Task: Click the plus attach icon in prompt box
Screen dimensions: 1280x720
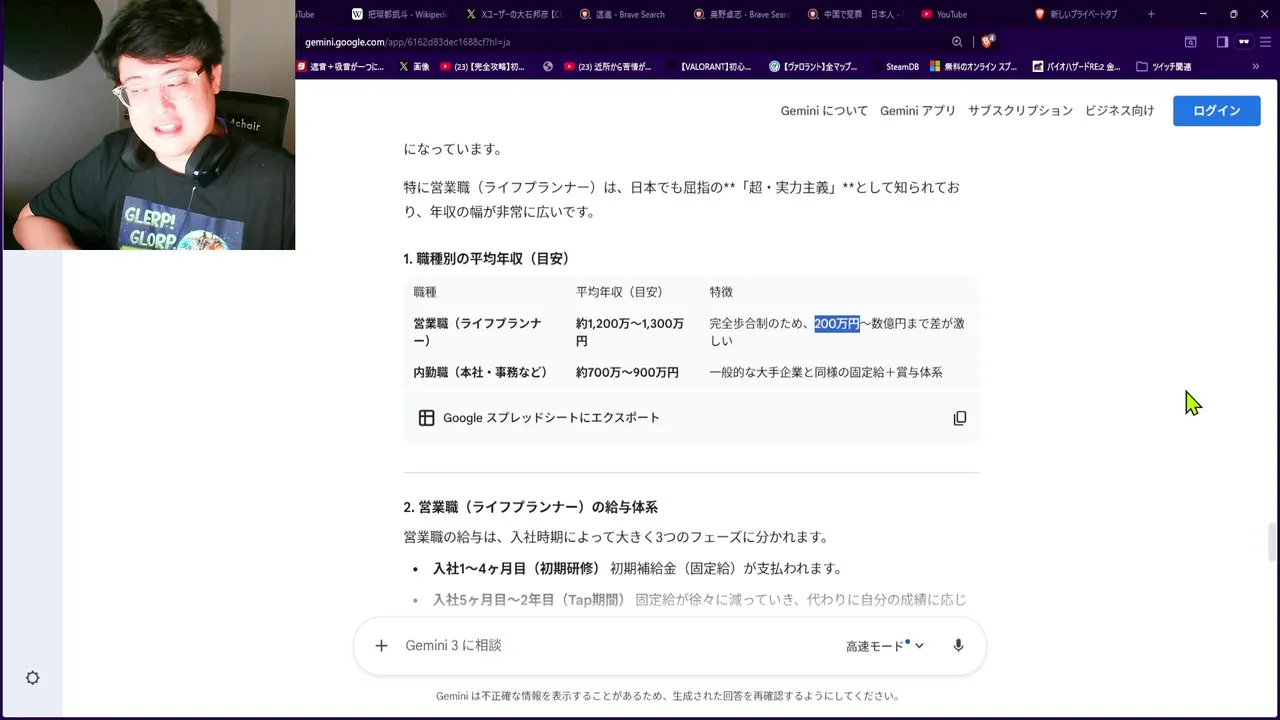Action: point(381,646)
